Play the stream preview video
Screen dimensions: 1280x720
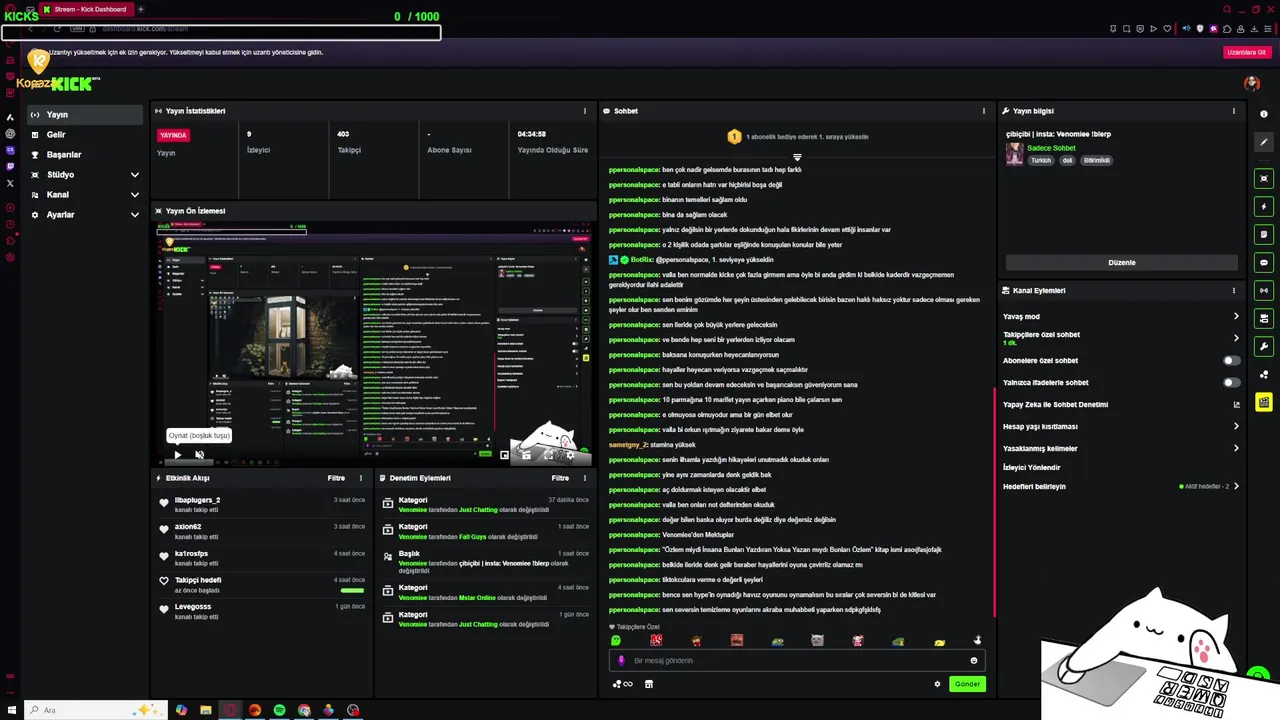pyautogui.click(x=178, y=455)
